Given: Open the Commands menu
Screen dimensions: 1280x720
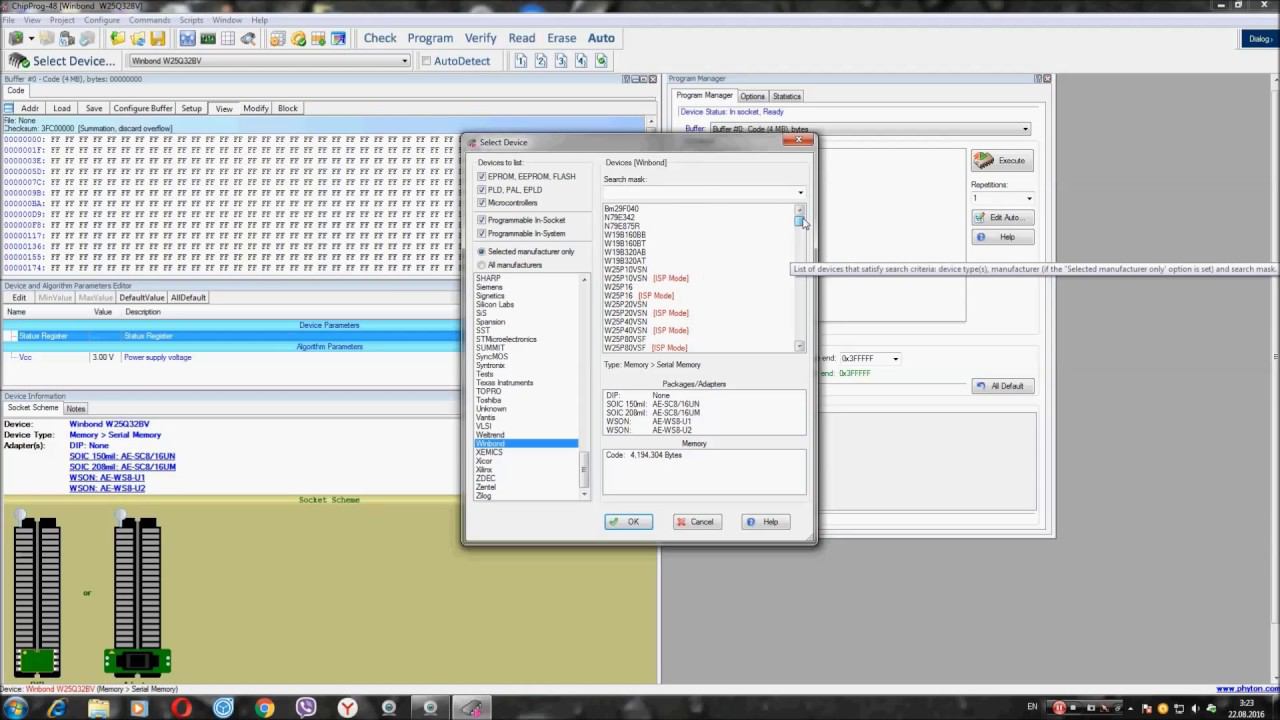Looking at the screenshot, I should 150,20.
